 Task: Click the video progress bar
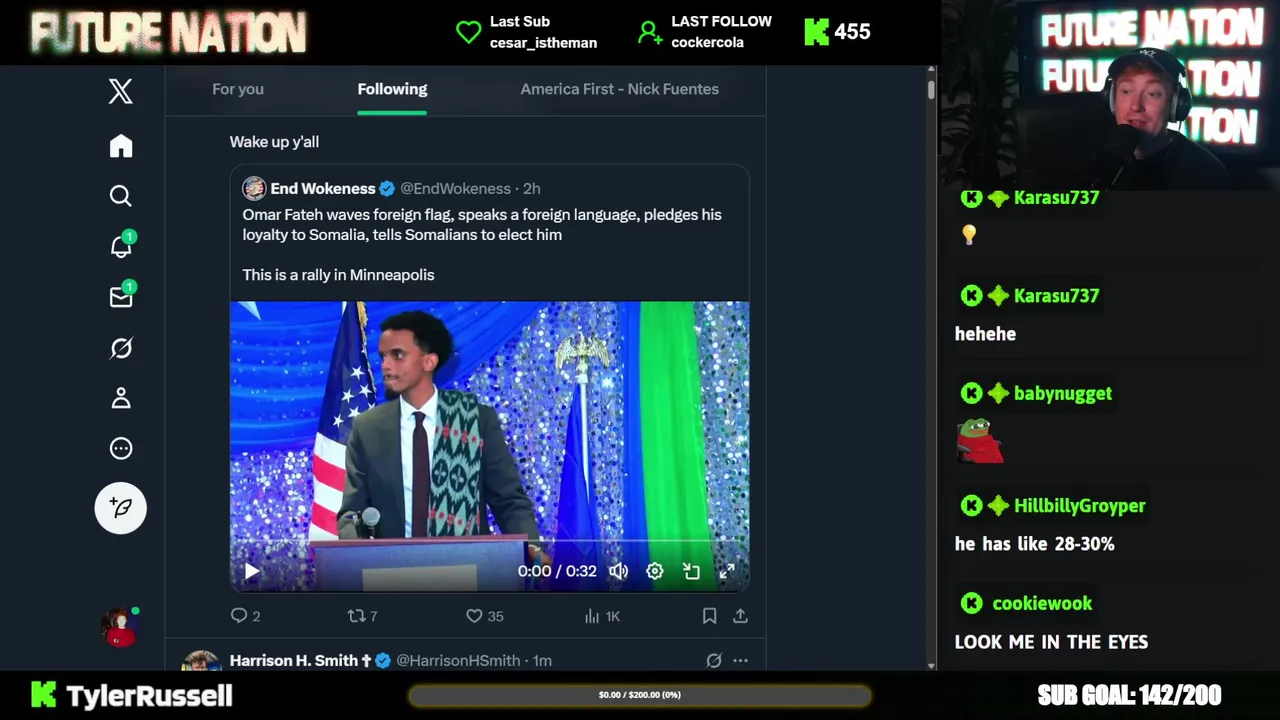tap(489, 541)
